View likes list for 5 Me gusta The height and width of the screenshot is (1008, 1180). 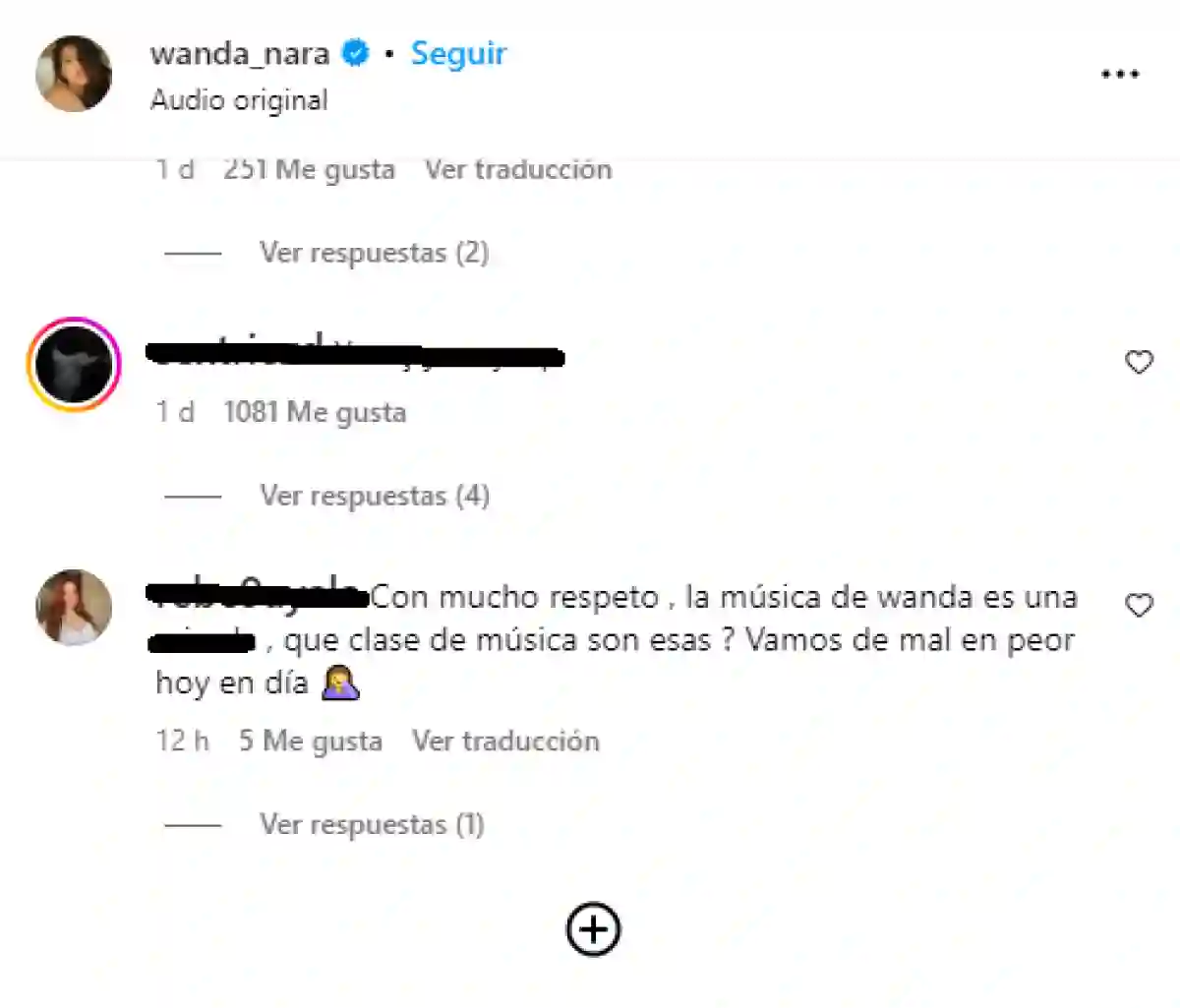[x=311, y=741]
